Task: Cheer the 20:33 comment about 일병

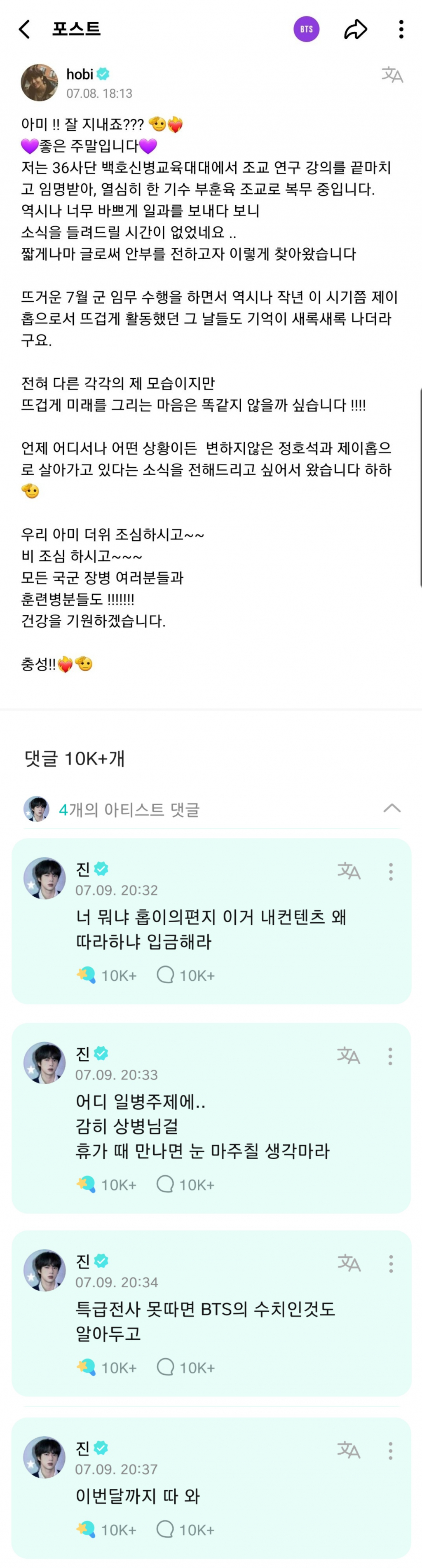Action: (x=86, y=1184)
